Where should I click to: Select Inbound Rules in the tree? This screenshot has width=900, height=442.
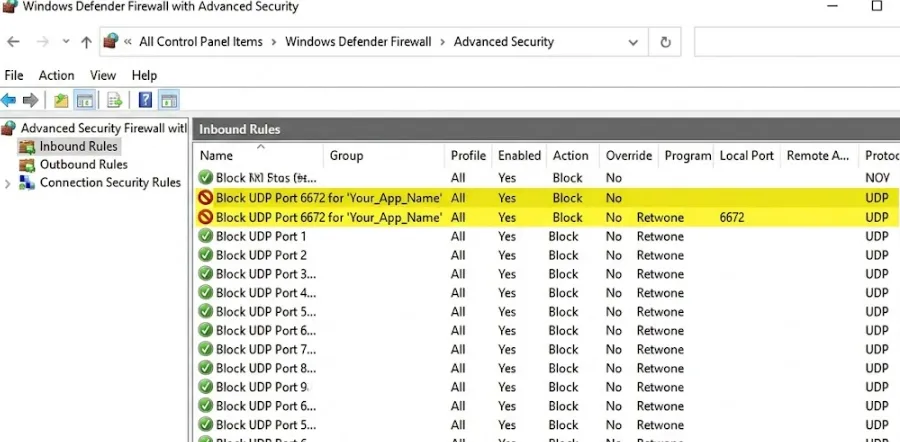(78, 146)
